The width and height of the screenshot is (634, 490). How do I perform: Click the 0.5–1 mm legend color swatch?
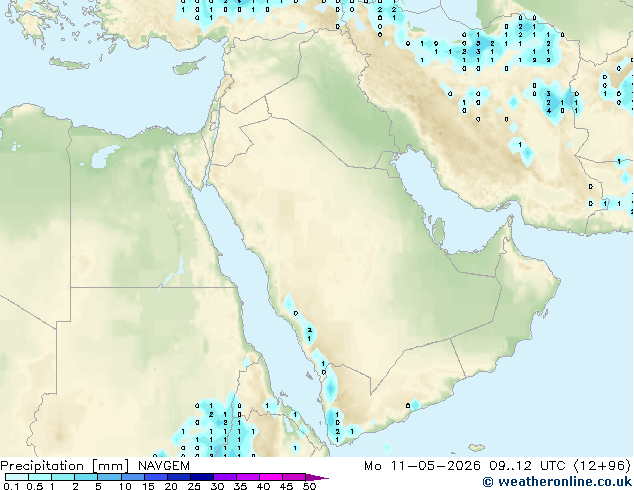click(40, 477)
